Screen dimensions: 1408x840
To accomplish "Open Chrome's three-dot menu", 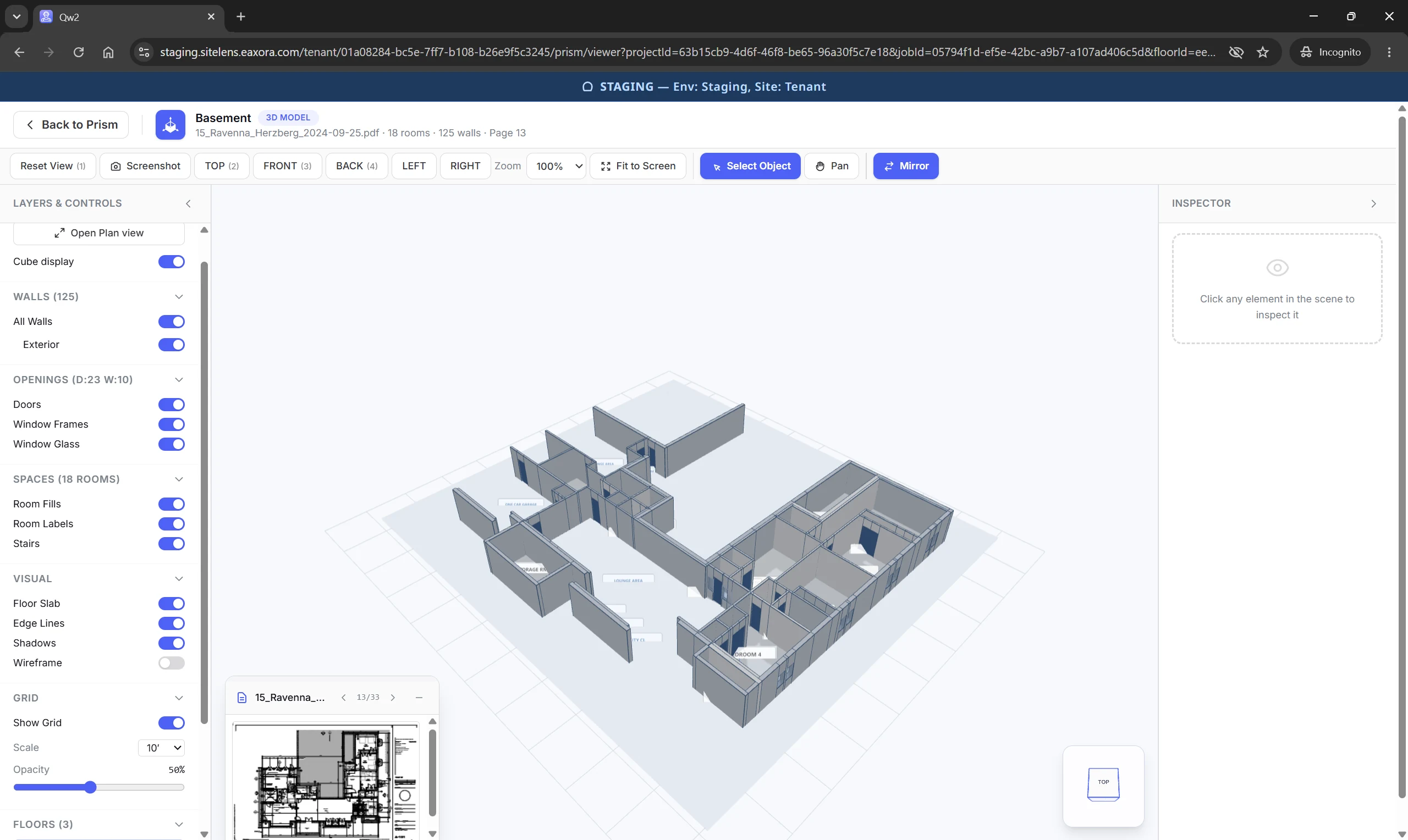I will coord(1389,52).
